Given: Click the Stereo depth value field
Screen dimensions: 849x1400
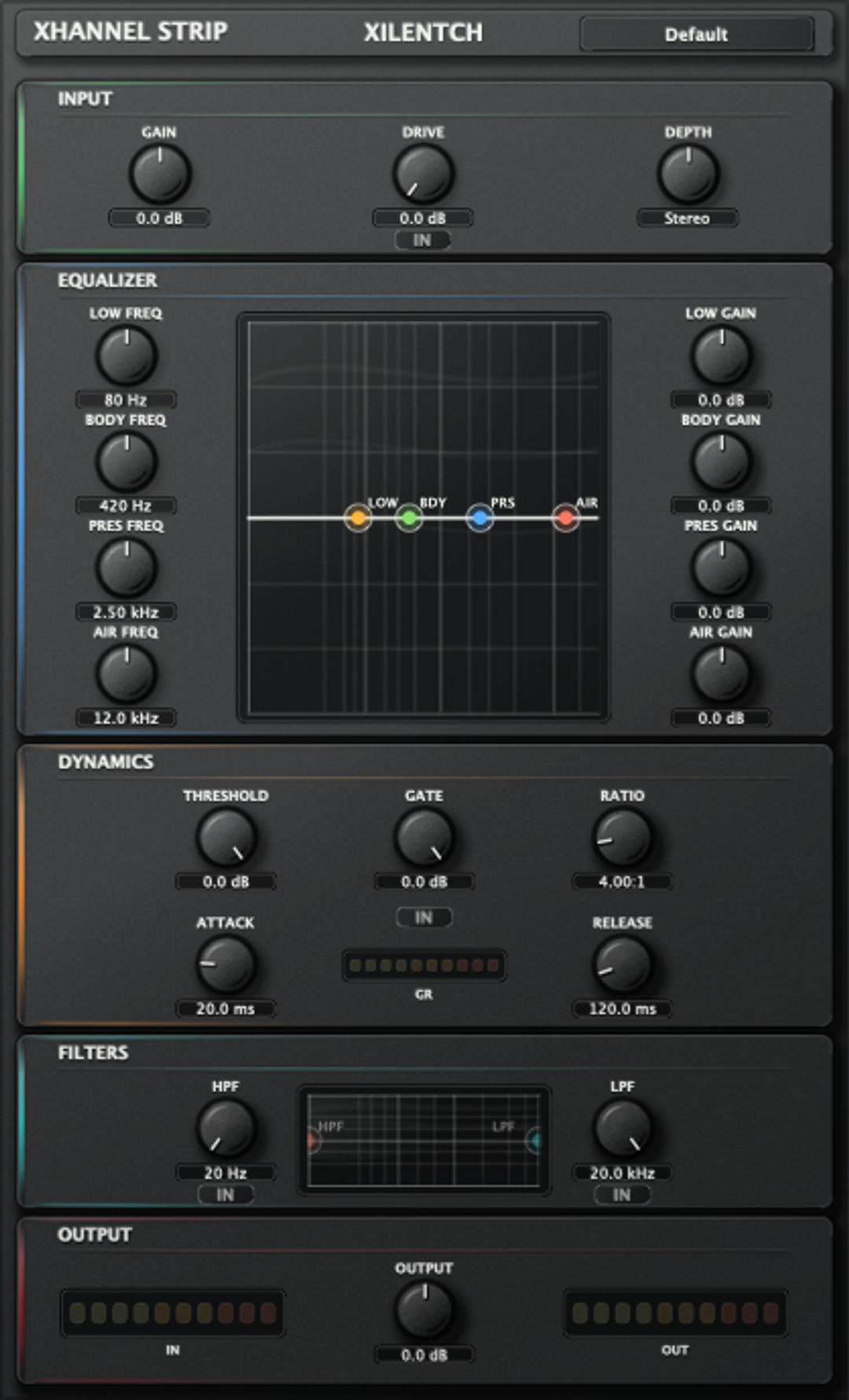Looking at the screenshot, I should (x=687, y=218).
